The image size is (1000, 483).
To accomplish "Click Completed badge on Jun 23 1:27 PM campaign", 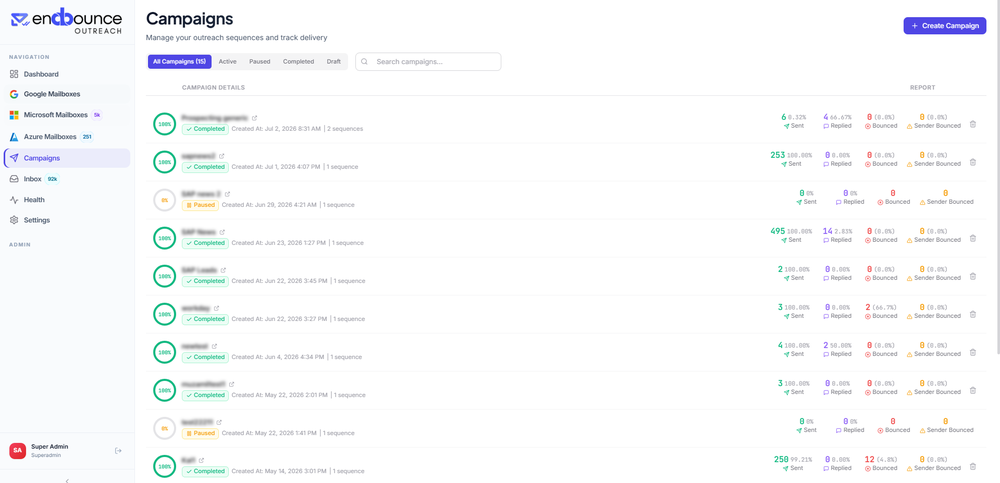I will (x=205, y=243).
